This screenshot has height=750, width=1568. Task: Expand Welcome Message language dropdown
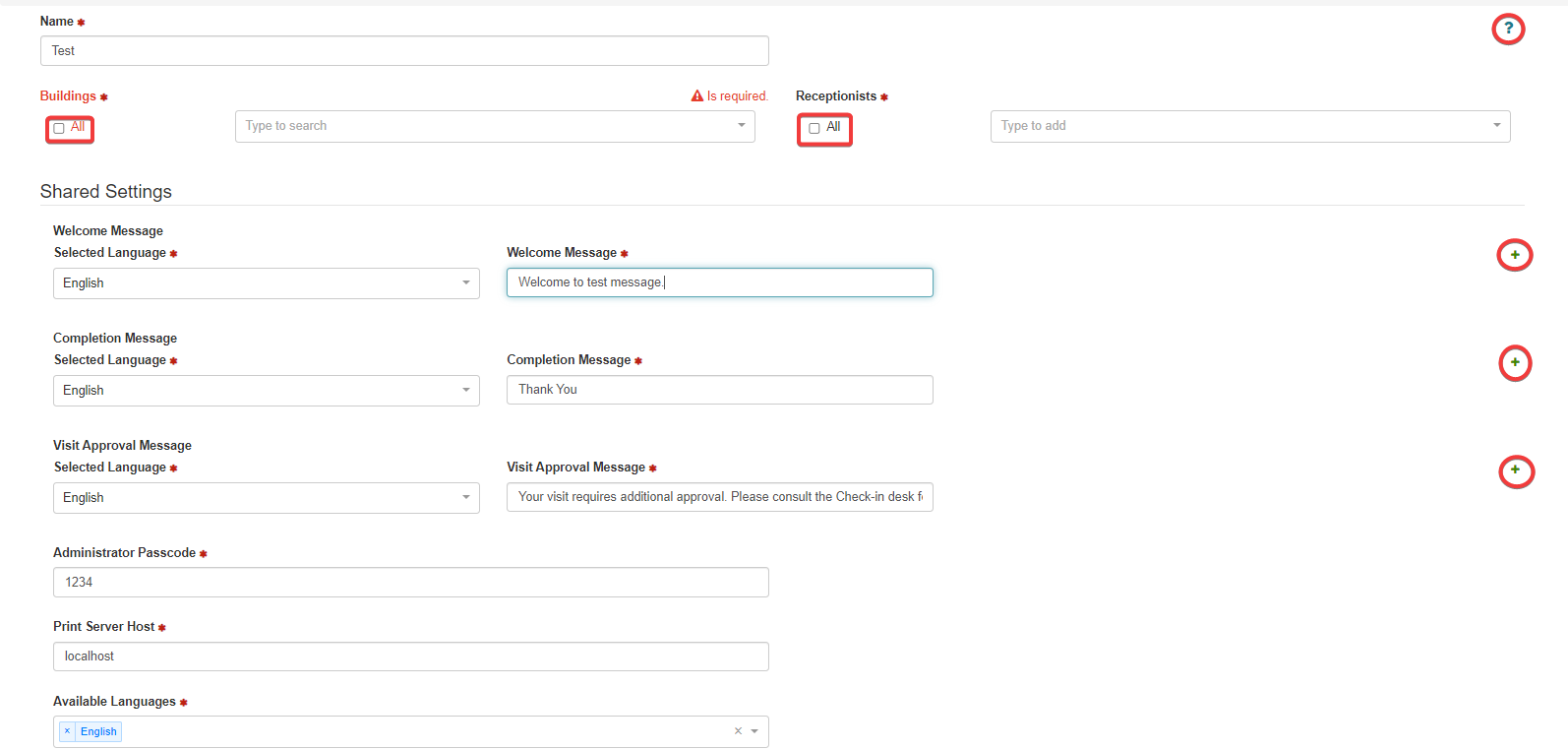coord(266,283)
